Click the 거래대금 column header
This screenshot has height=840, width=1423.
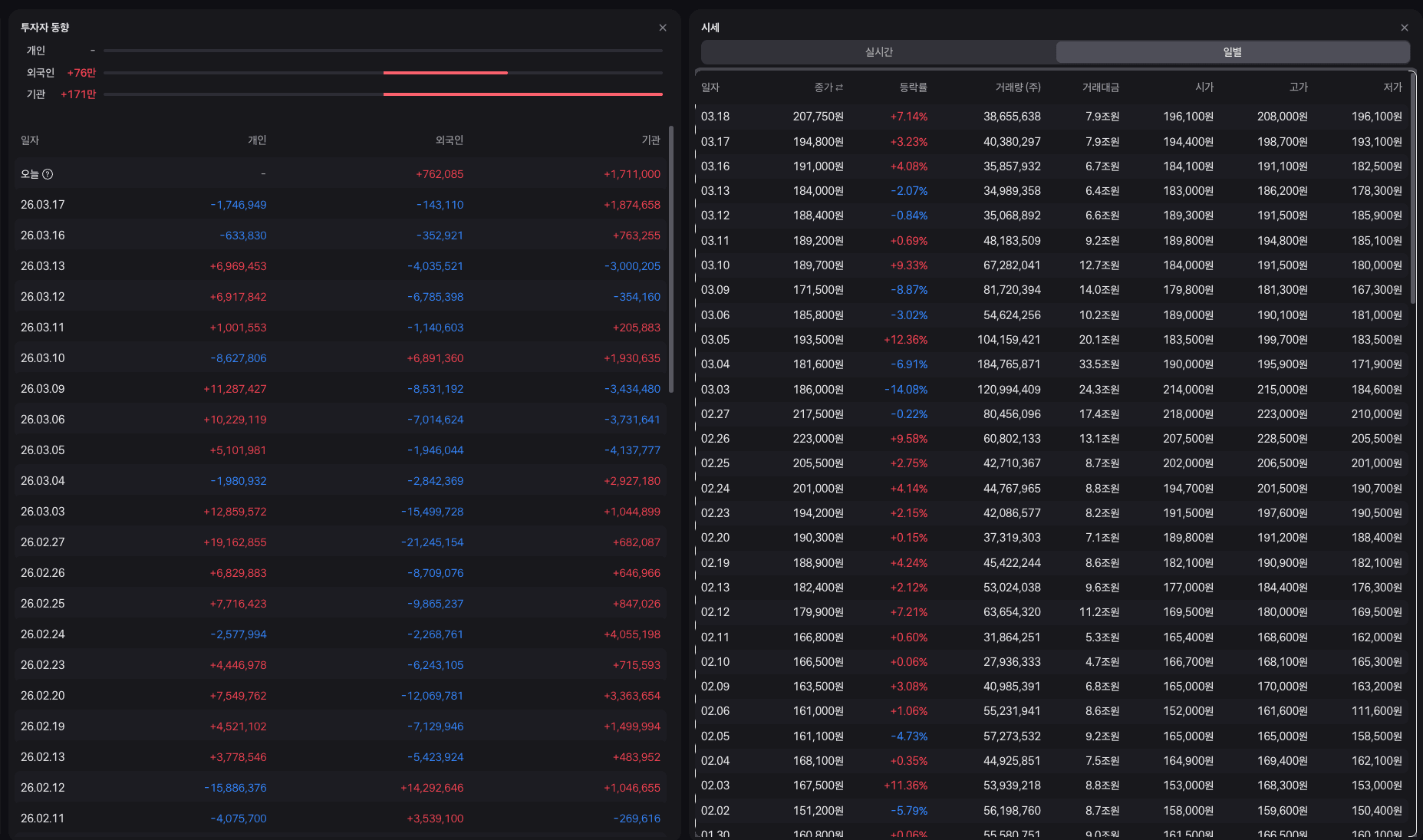click(1100, 87)
